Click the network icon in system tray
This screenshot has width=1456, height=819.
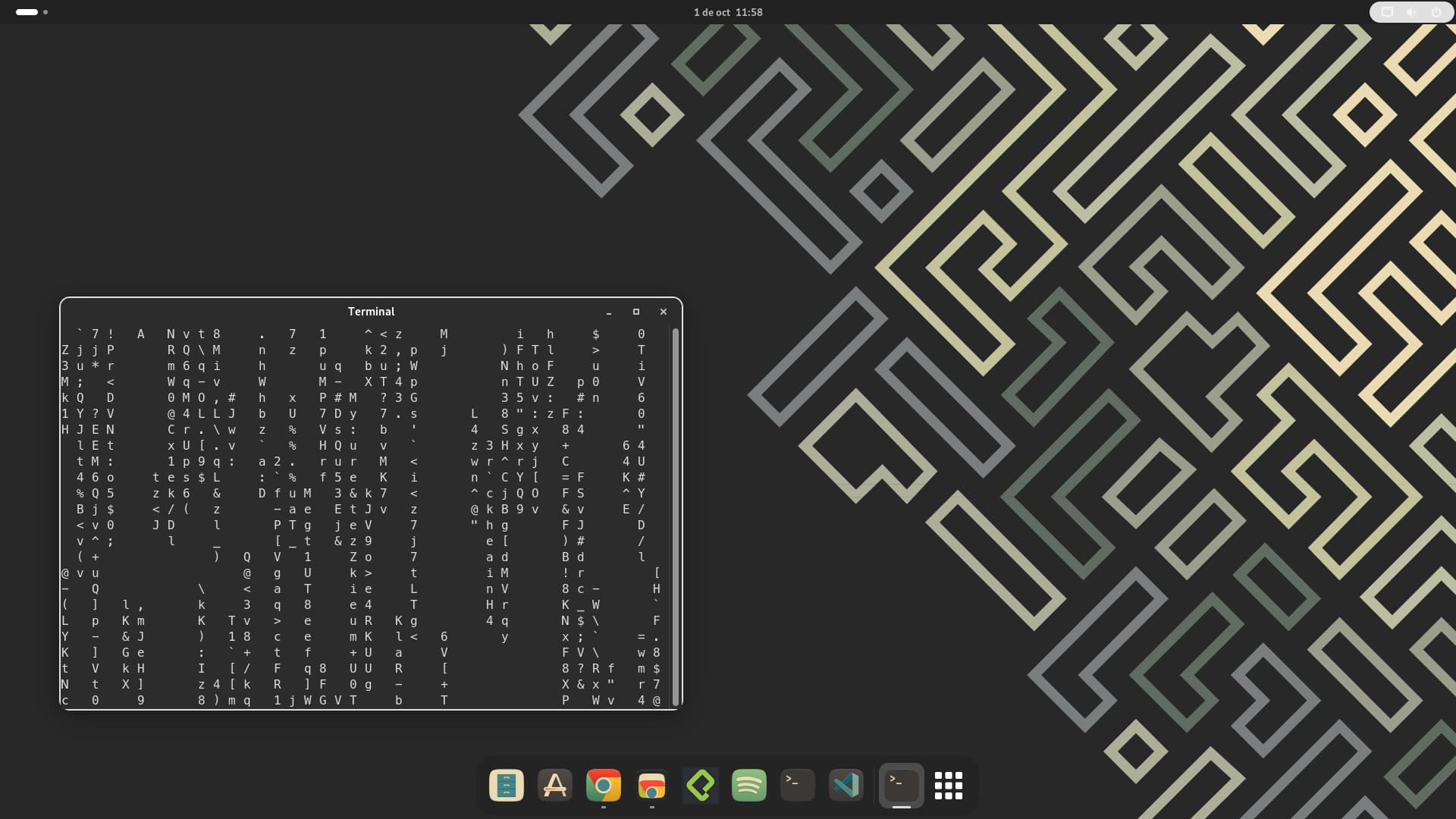click(x=1387, y=12)
